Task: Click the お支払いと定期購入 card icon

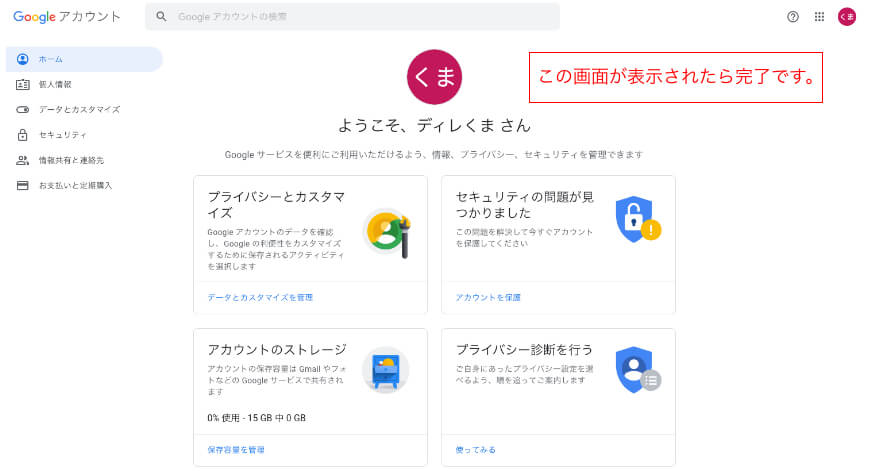Action: (x=23, y=186)
